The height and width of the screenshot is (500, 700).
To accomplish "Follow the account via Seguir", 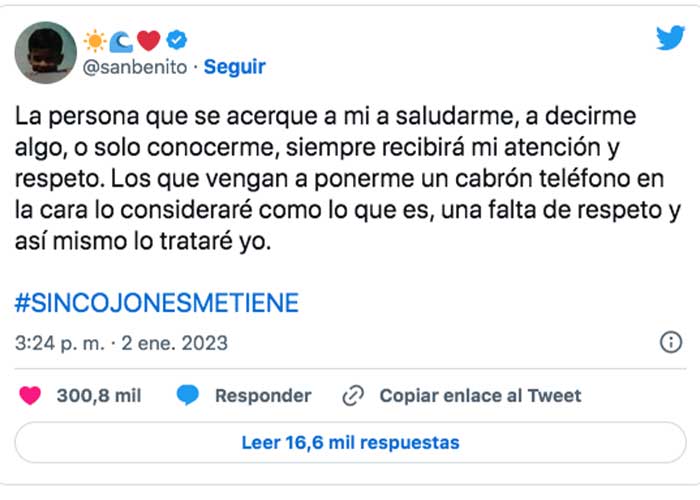I will (235, 67).
